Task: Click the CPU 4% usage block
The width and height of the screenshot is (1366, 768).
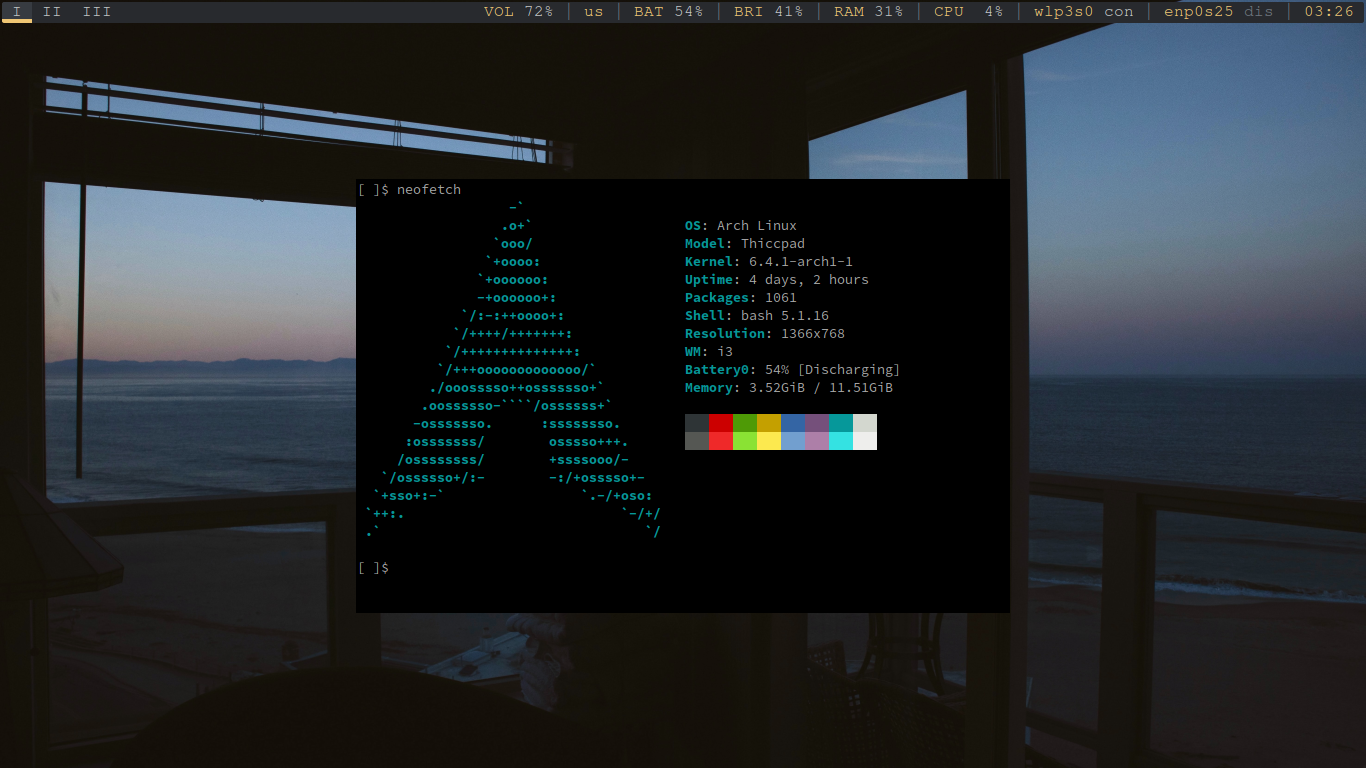Action: (968, 12)
